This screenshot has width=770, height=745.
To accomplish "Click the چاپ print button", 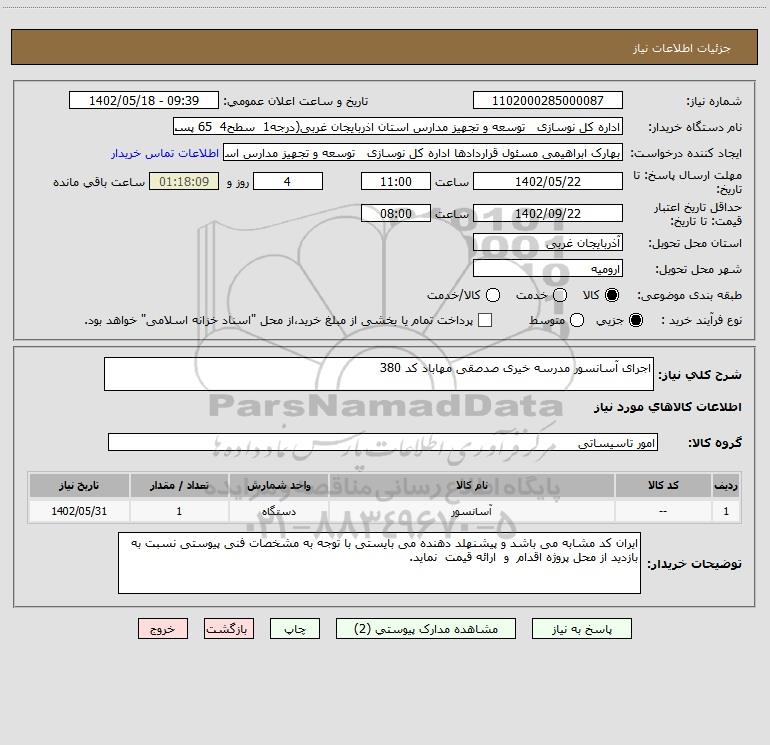I will point(295,629).
